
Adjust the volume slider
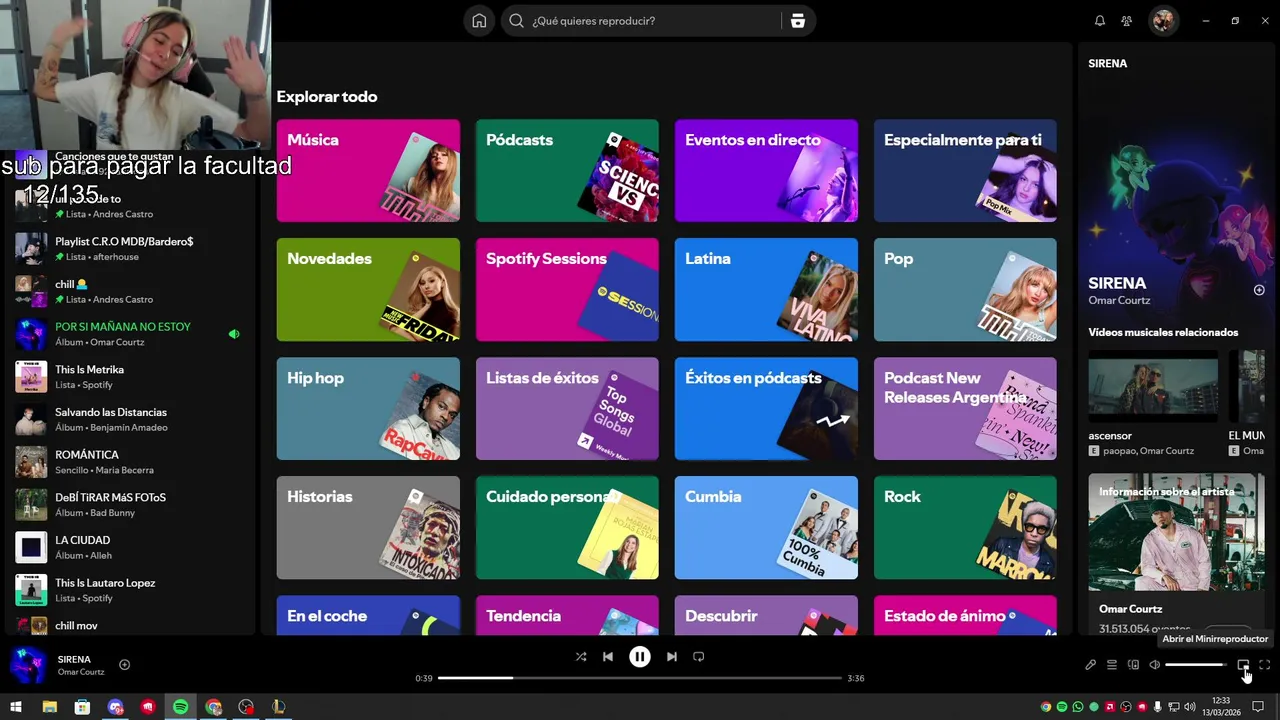point(1197,665)
